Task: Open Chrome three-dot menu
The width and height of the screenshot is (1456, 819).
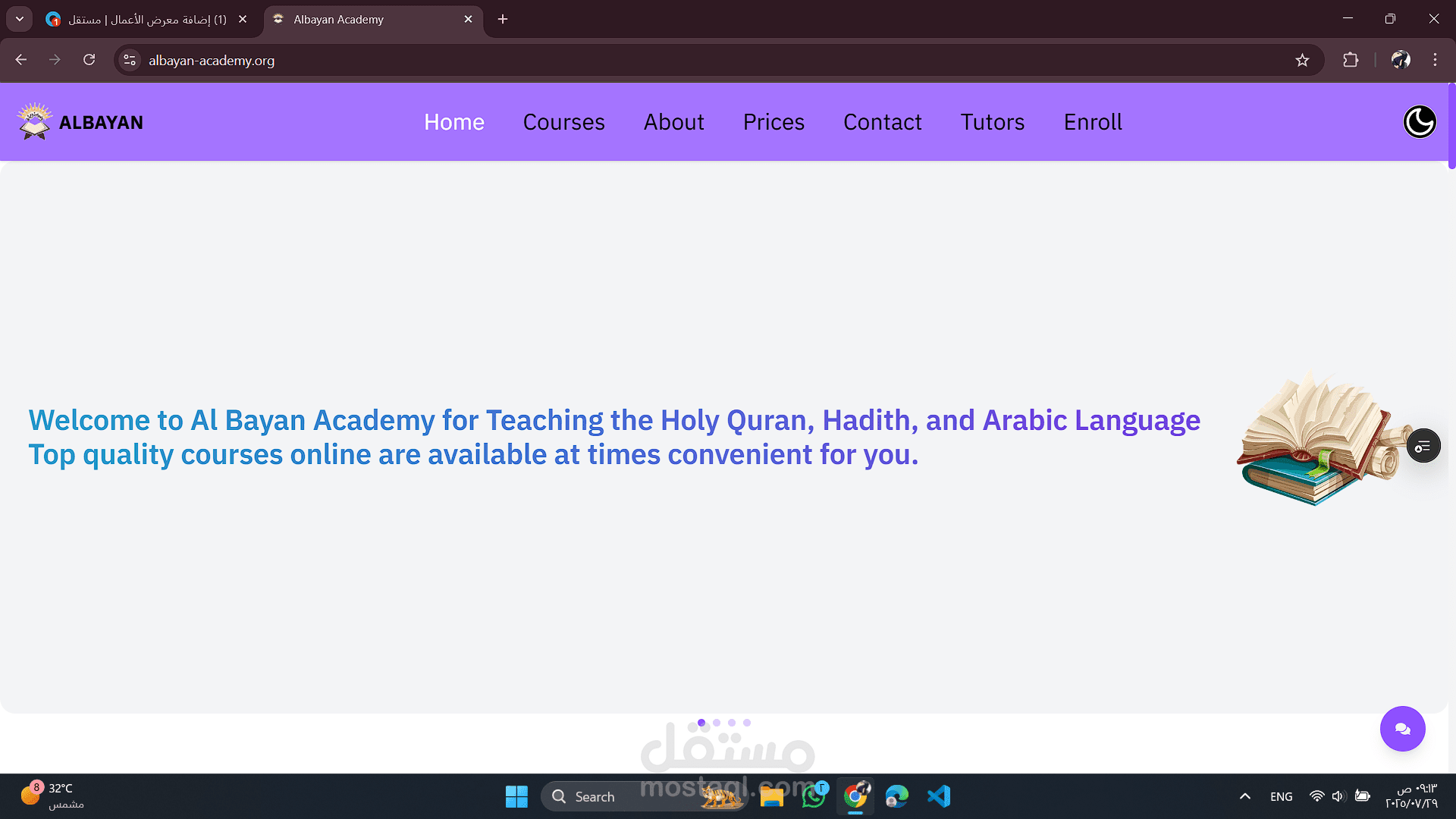Action: click(1435, 60)
